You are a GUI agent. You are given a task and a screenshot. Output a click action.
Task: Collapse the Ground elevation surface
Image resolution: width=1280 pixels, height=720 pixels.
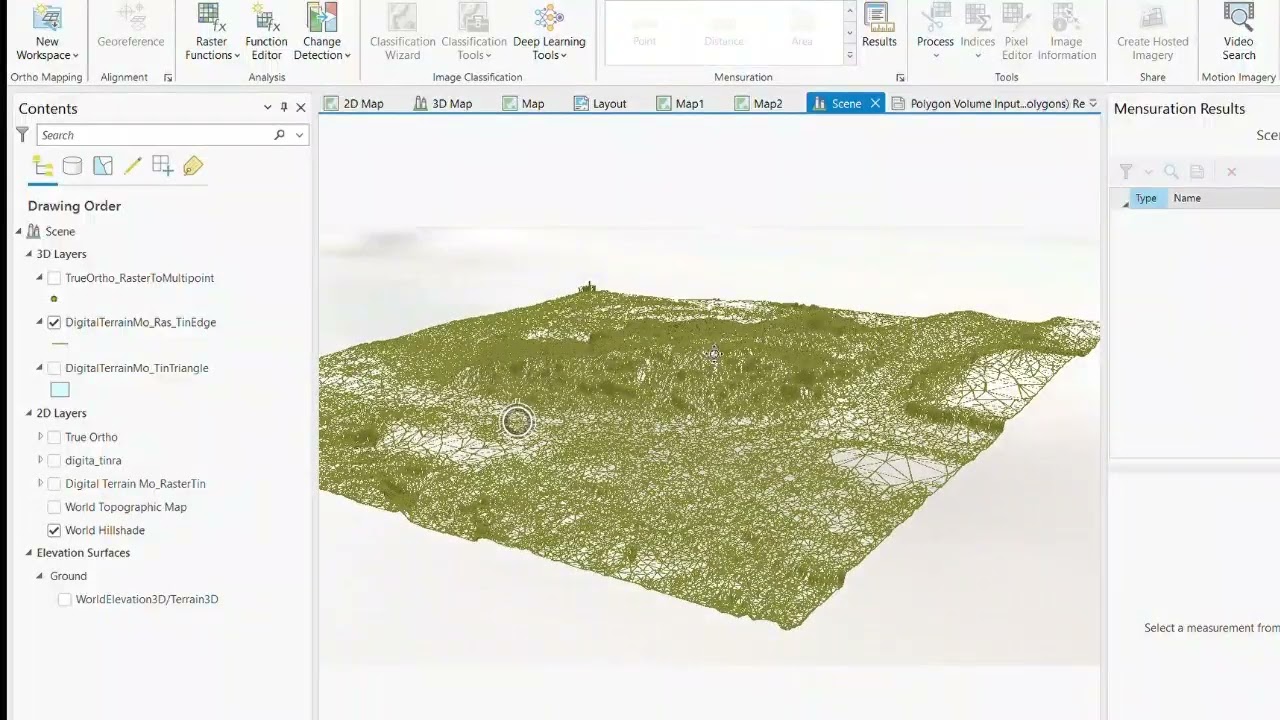[x=40, y=576]
